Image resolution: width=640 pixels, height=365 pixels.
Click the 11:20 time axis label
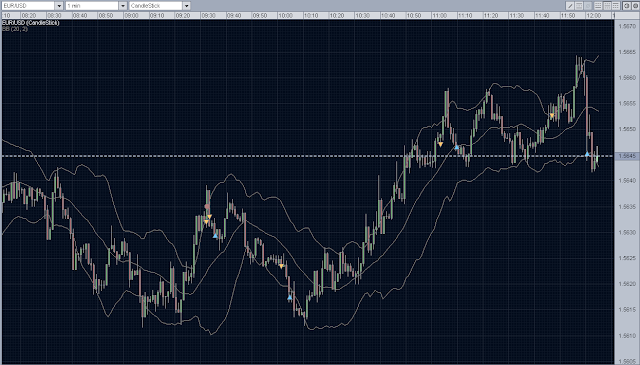[491, 16]
